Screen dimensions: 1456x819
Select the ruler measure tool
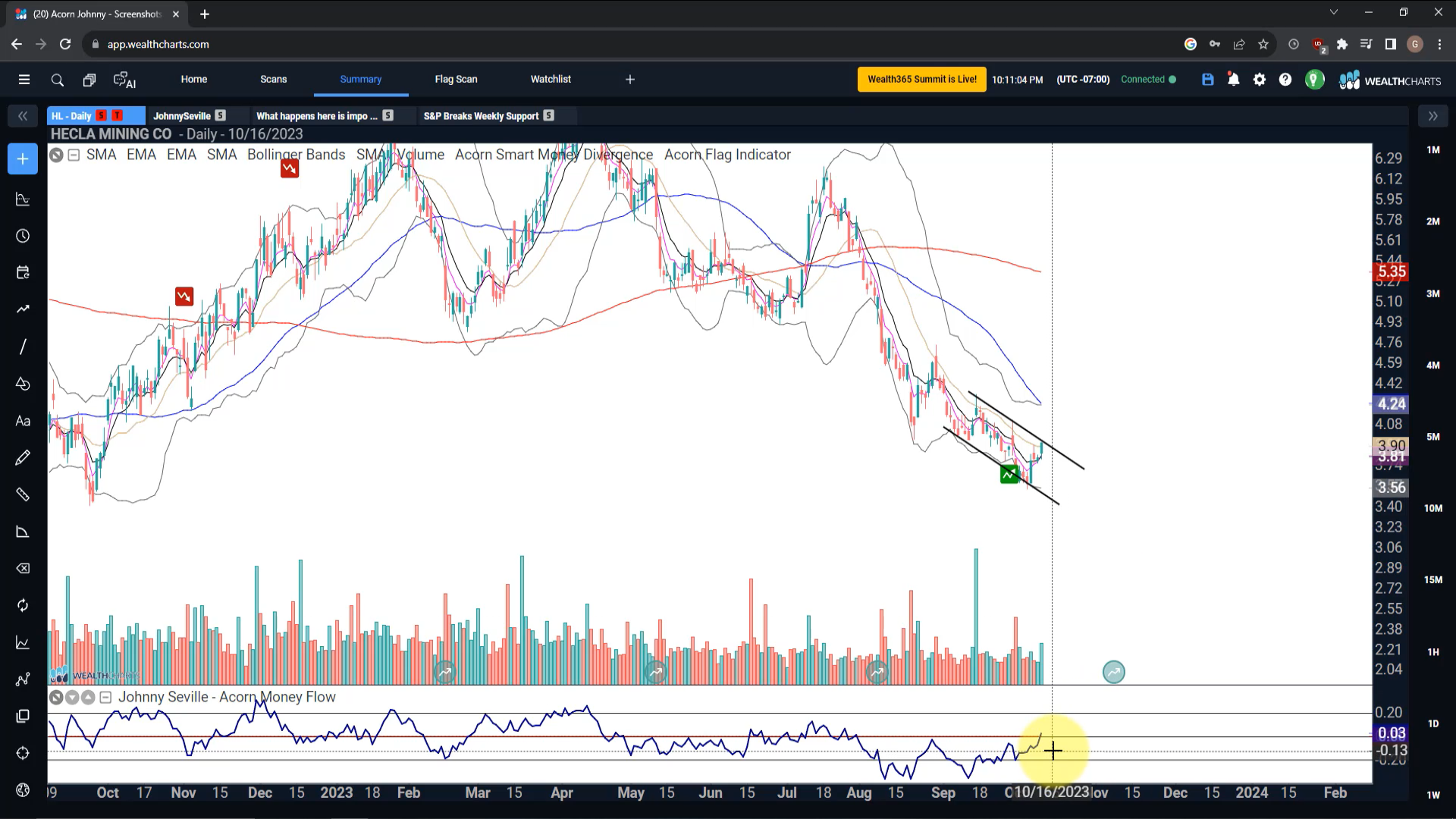tap(23, 494)
